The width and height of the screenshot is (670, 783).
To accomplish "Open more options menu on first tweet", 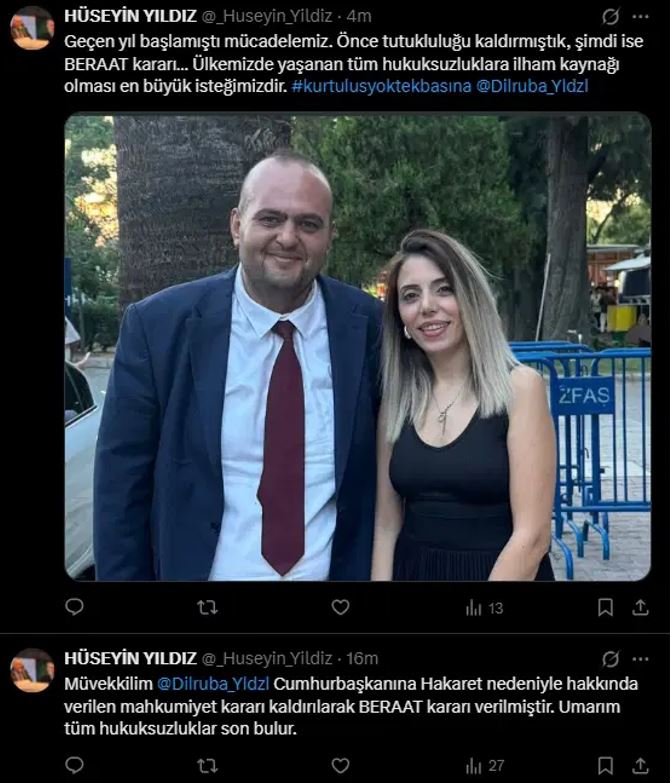I will tap(640, 16).
